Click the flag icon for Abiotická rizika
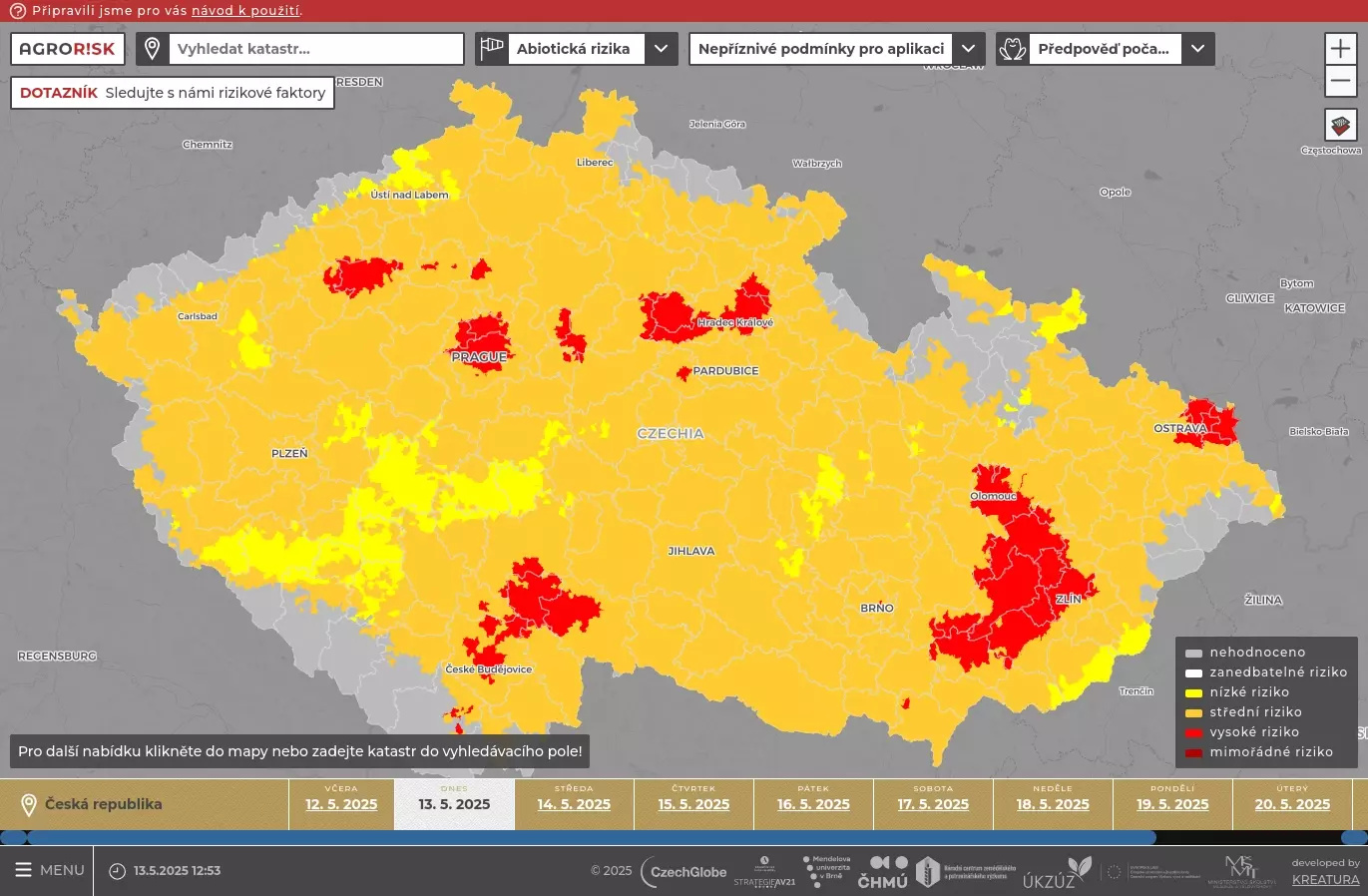Screen dimensions: 1368x896 (492, 49)
